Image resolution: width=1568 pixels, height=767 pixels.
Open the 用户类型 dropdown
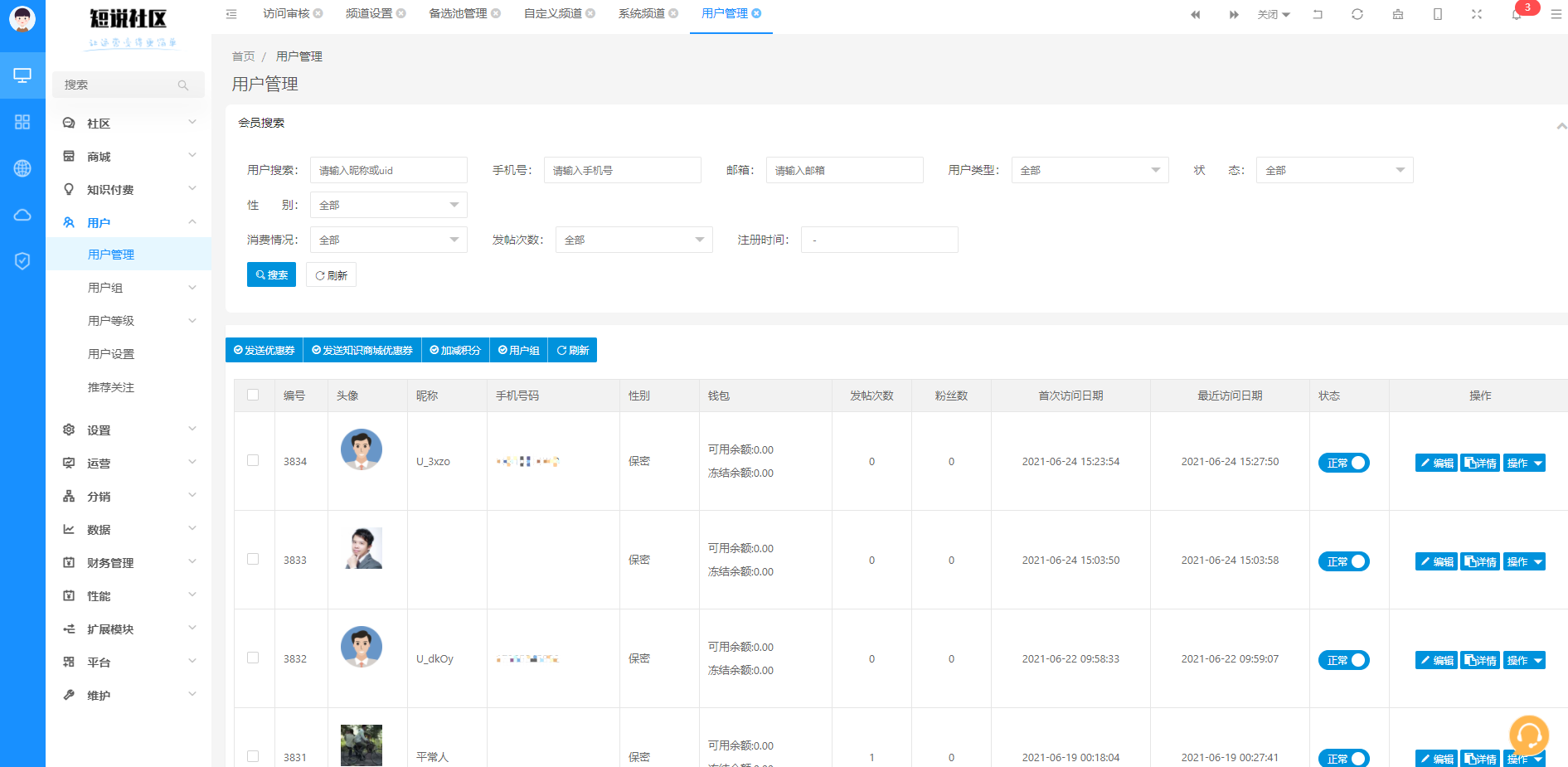coord(1090,170)
